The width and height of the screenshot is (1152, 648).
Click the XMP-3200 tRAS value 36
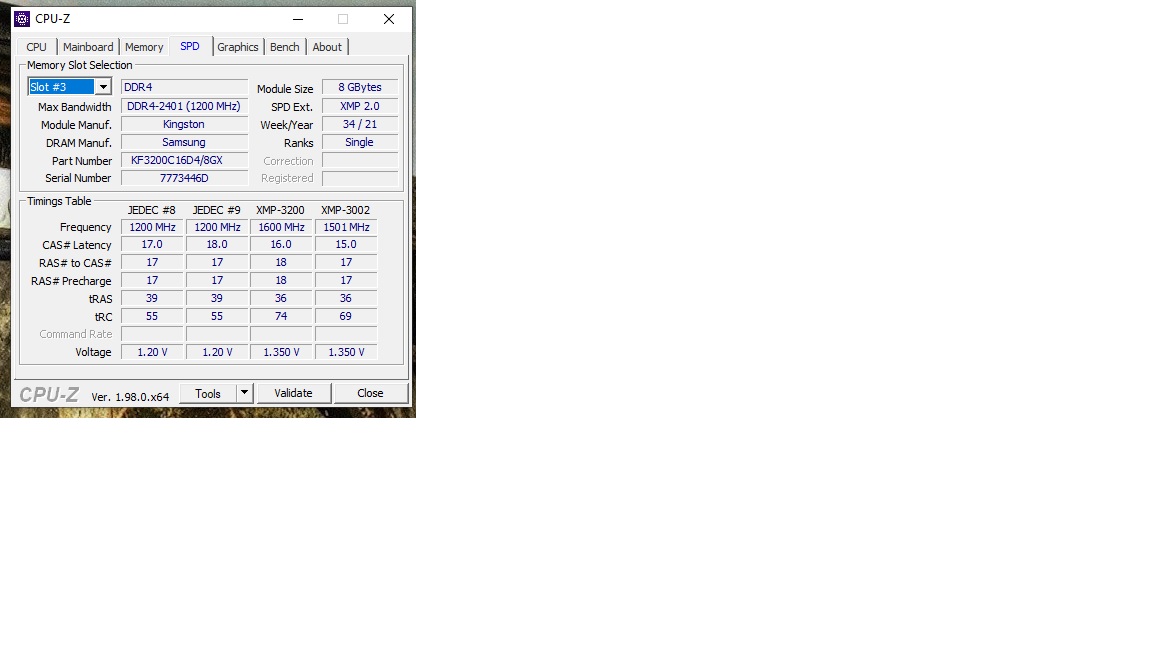tap(281, 298)
